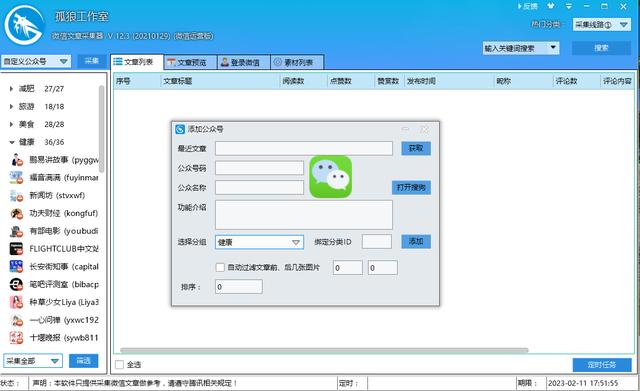640x391 pixels.
Task: Click the expiry date 2023-02-11 17:51:55
Action: 583,383
